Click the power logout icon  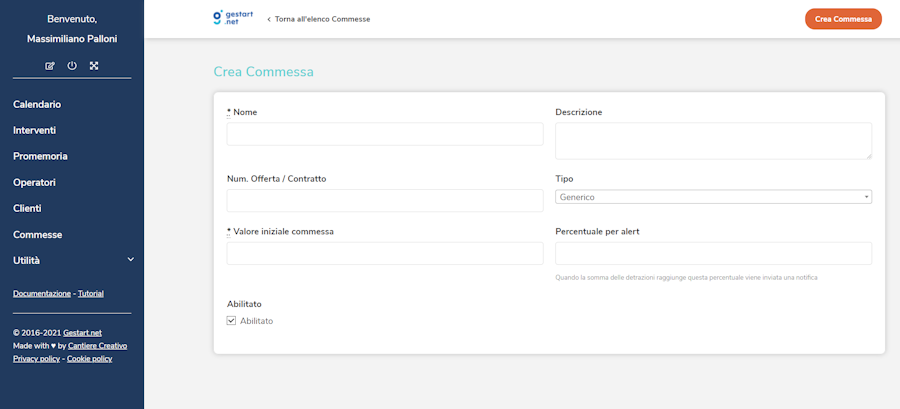coord(72,66)
